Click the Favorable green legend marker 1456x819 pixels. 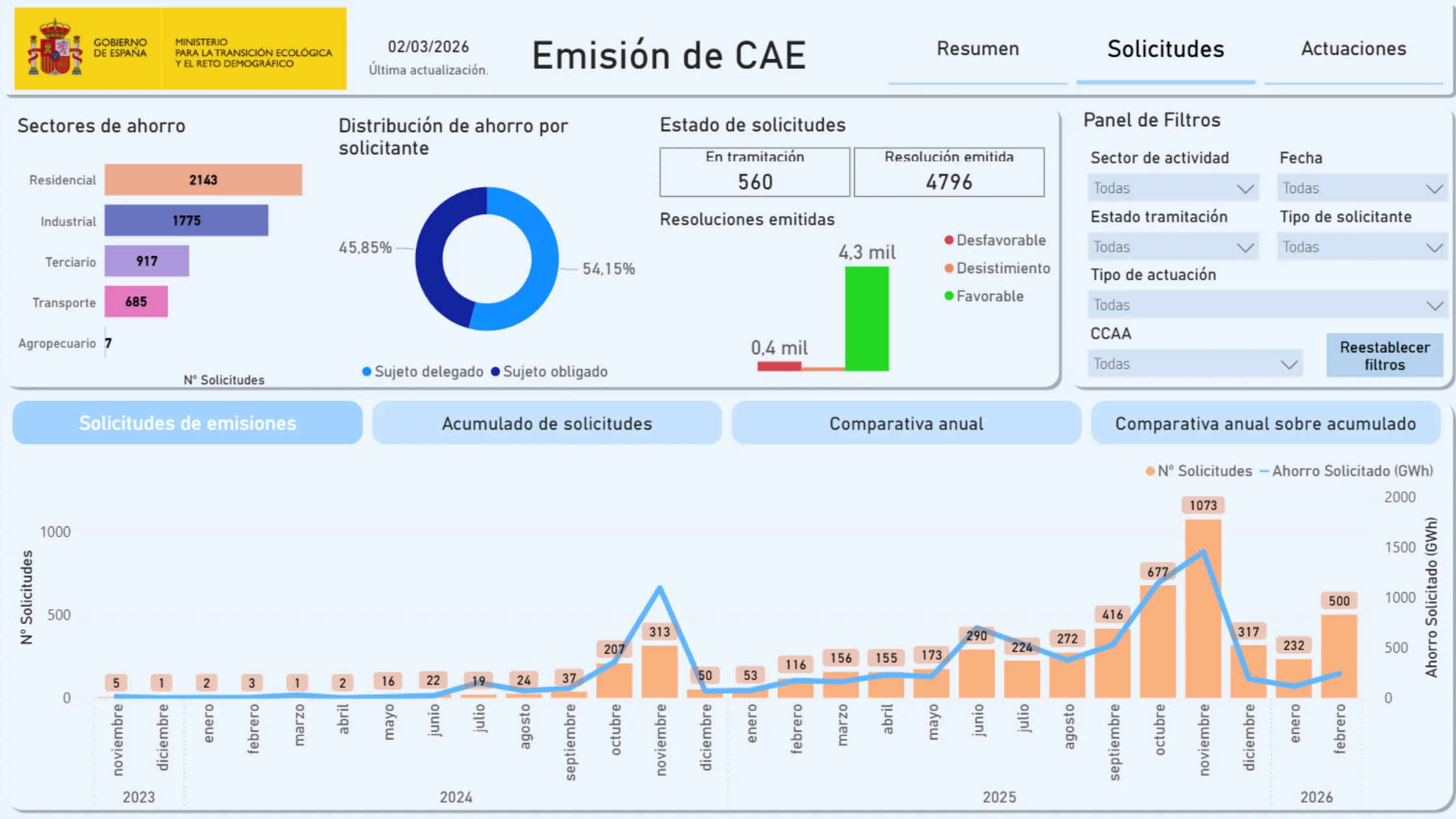coord(949,296)
